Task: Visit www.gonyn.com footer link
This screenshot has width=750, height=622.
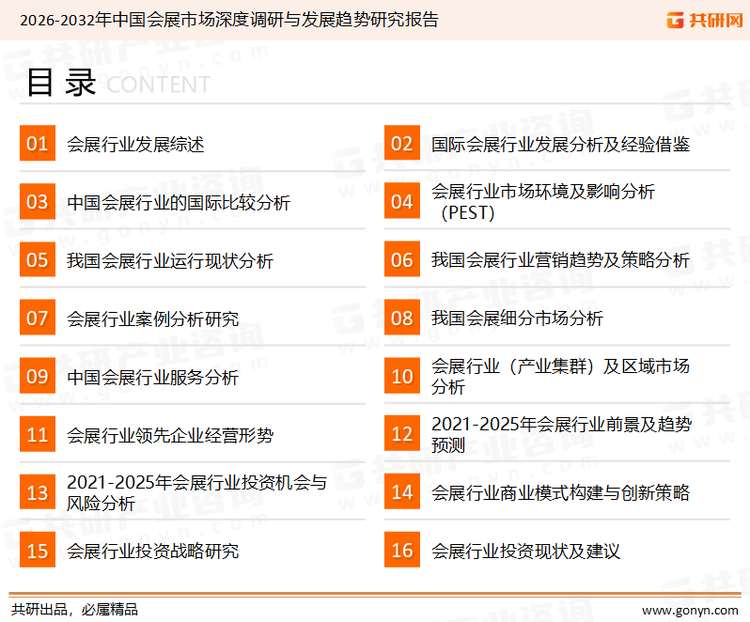Action: click(689, 609)
